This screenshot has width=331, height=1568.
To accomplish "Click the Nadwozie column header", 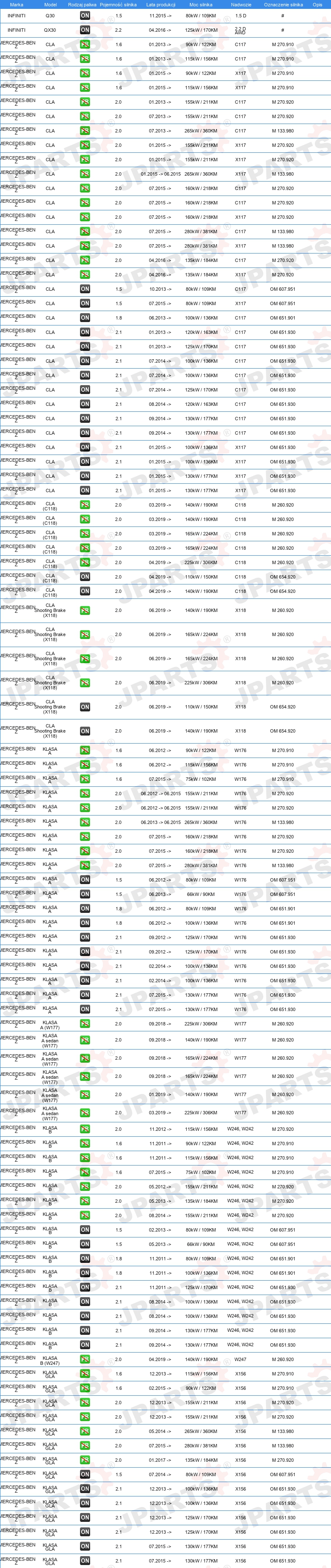I will click(241, 4).
